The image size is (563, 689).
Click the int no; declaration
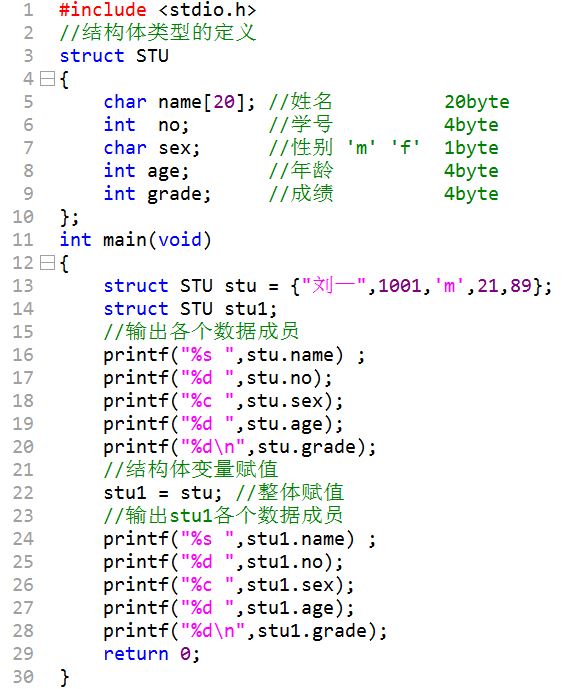(x=146, y=125)
